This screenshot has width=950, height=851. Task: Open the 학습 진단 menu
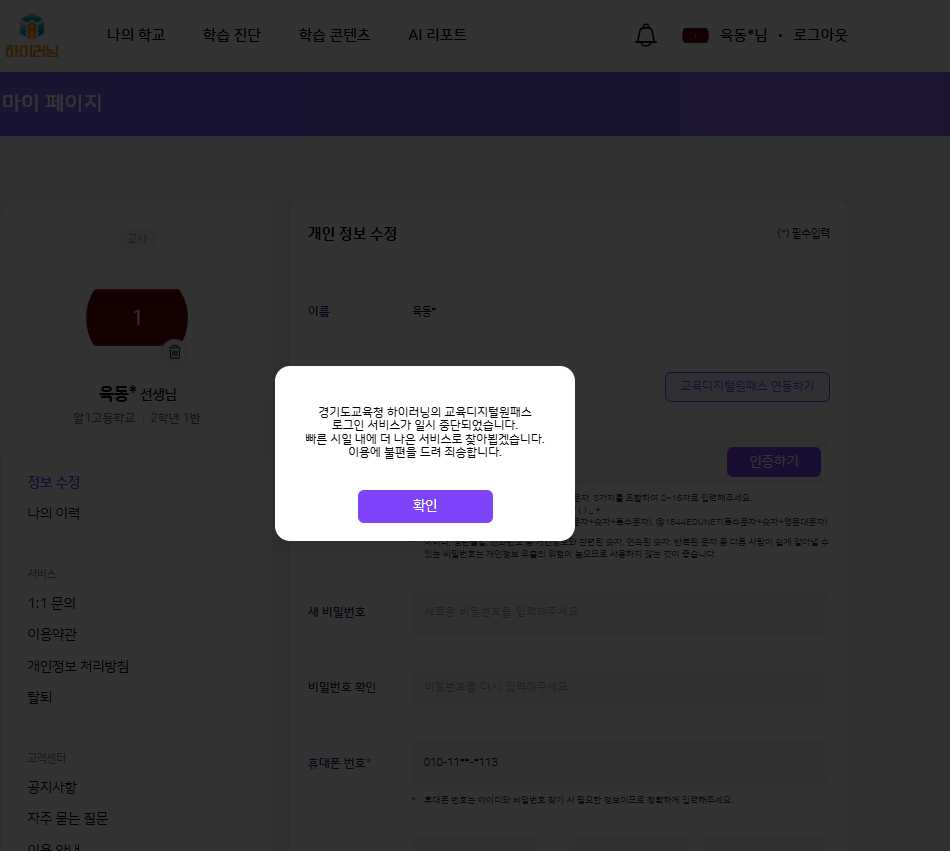231,35
